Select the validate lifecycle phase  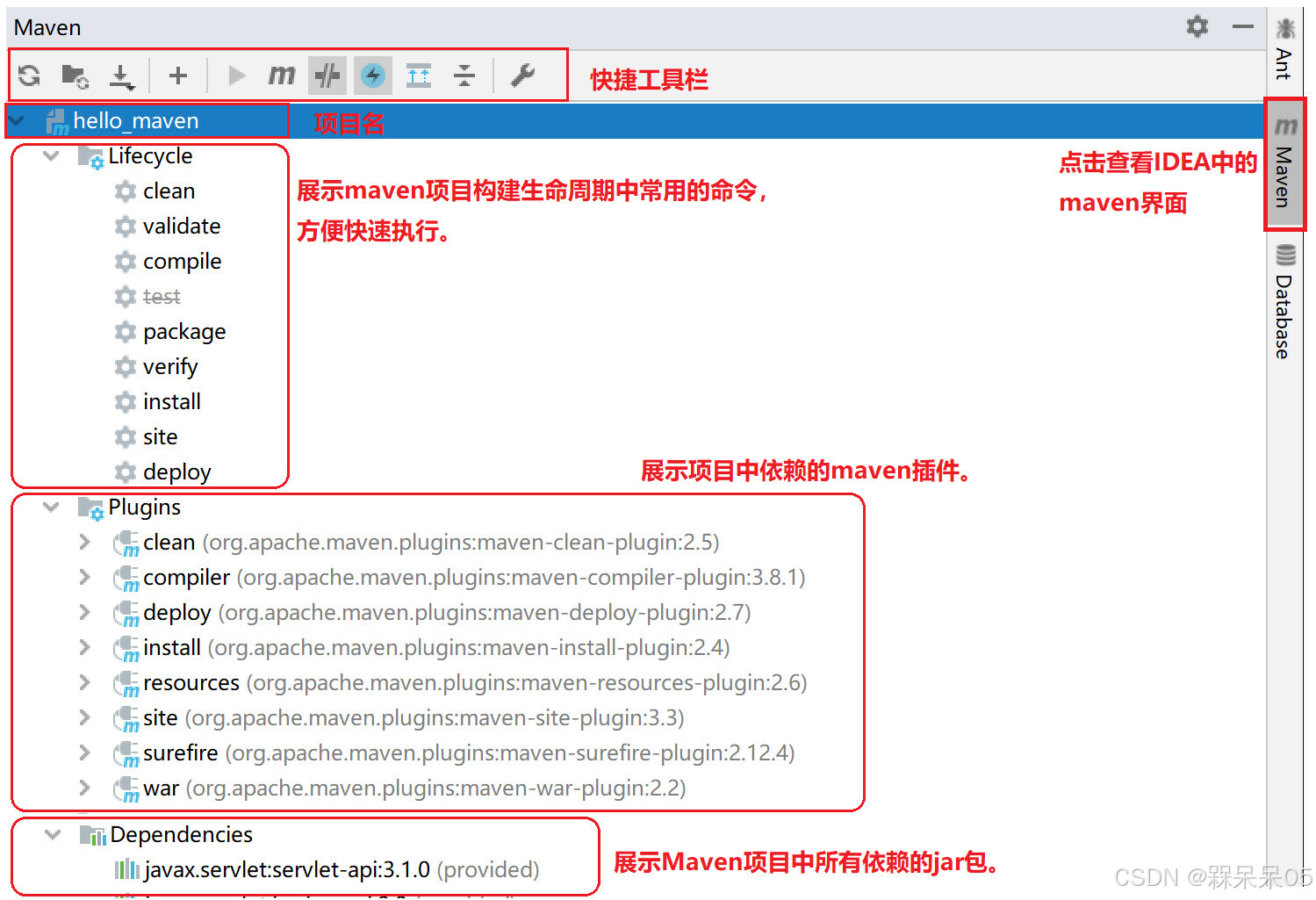click(x=182, y=226)
